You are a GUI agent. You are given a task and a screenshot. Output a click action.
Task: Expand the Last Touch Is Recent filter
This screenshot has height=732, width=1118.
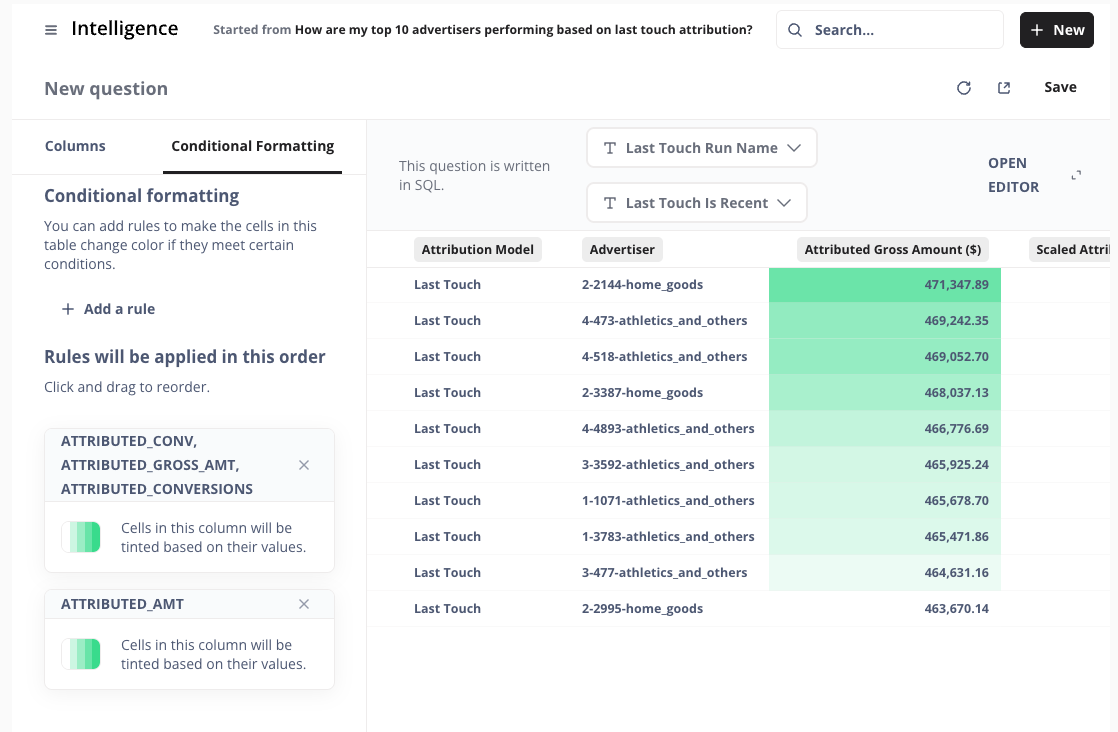point(784,203)
